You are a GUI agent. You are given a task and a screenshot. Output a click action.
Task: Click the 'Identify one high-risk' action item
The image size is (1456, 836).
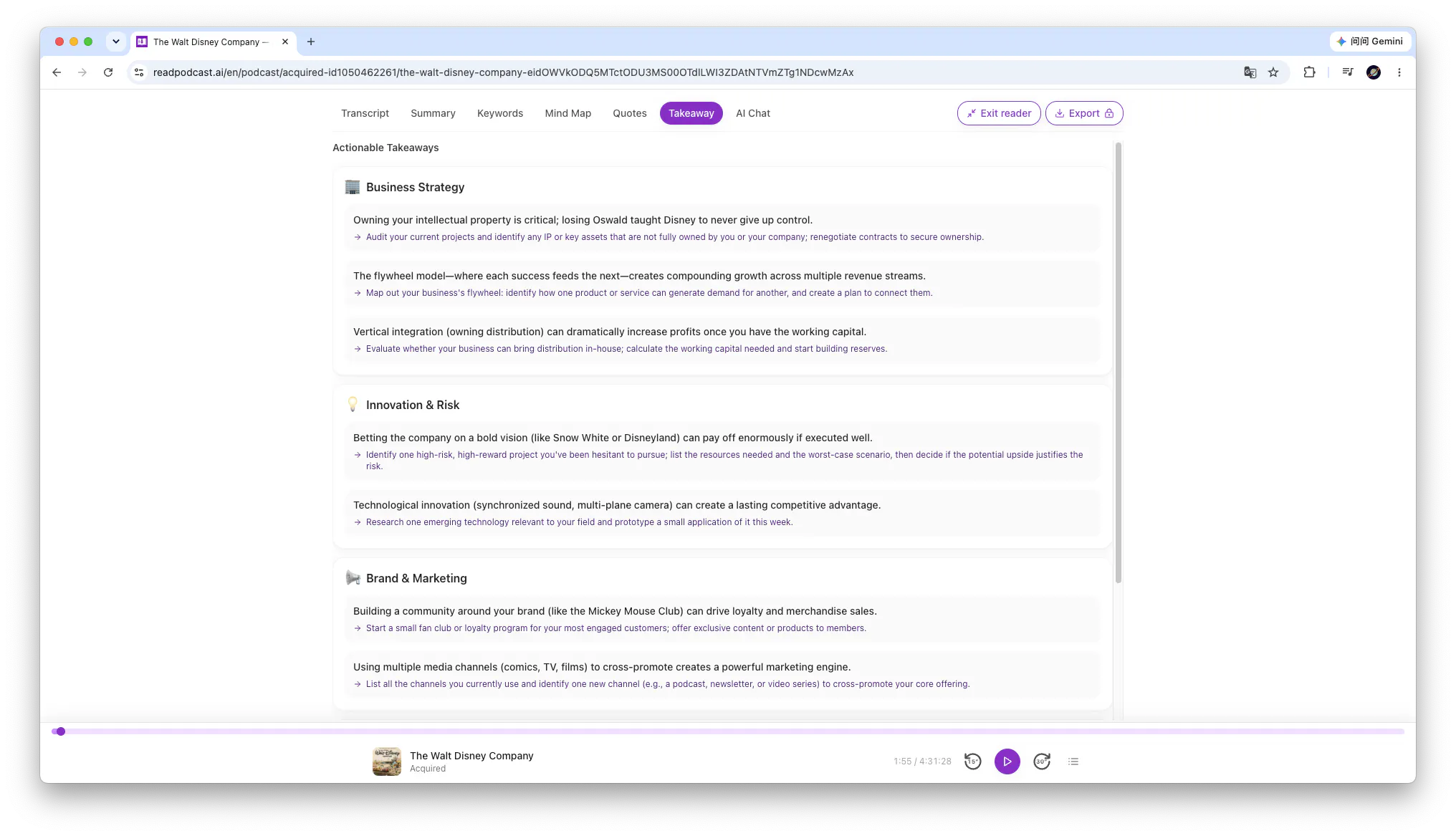(724, 461)
